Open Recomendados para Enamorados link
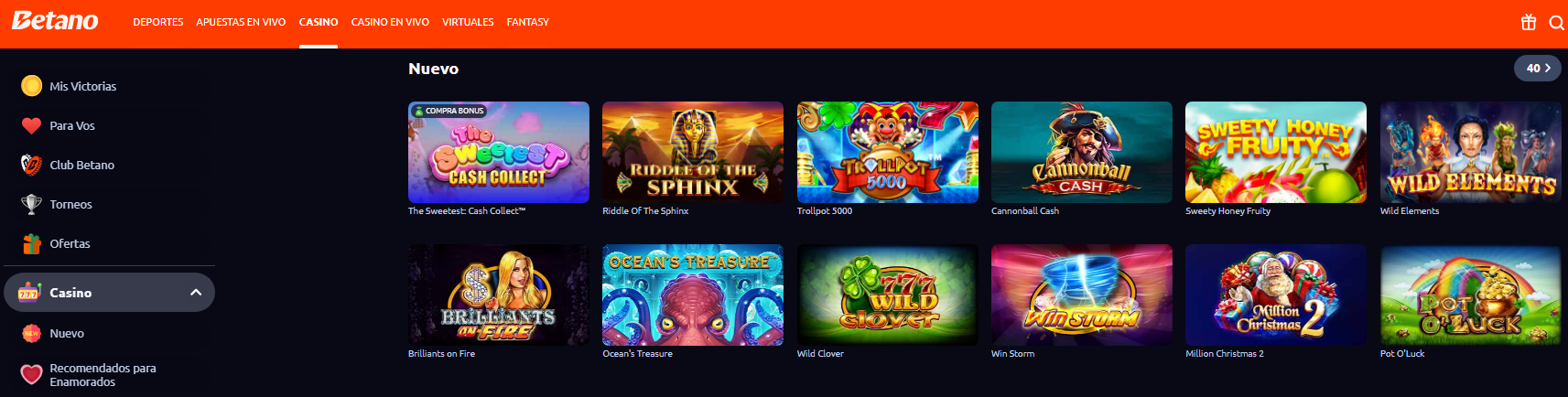The height and width of the screenshot is (397, 1568). pos(103,375)
